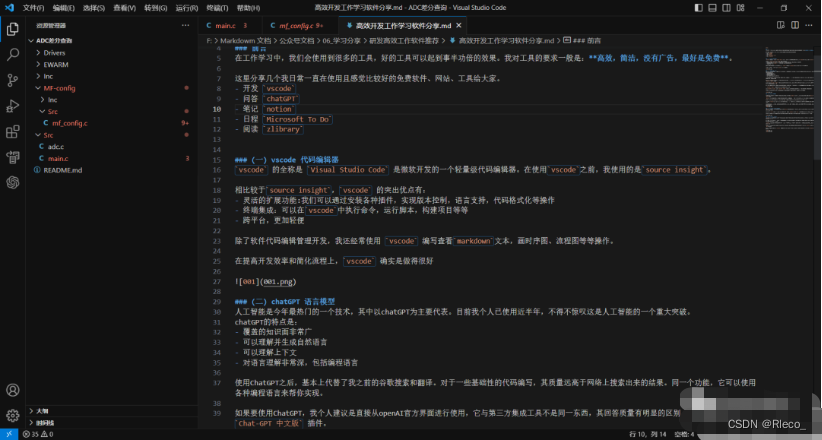Viewport: 822px width, 440px height.
Task: Click 'Microsoft To Do' text on line 11
Action: tap(298, 119)
